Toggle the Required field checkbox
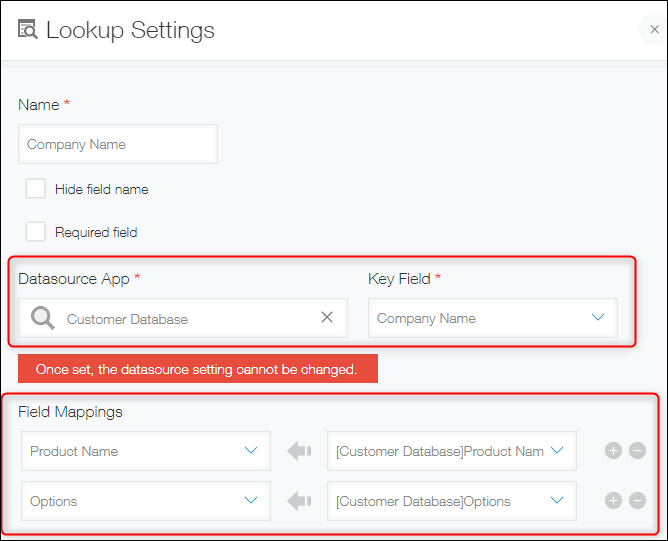 pyautogui.click(x=36, y=232)
